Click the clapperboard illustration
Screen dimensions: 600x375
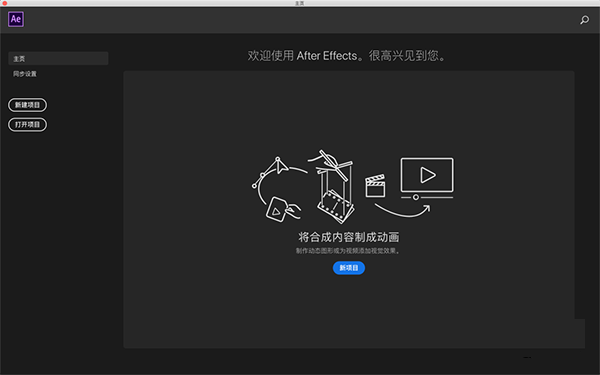pyautogui.click(x=375, y=186)
